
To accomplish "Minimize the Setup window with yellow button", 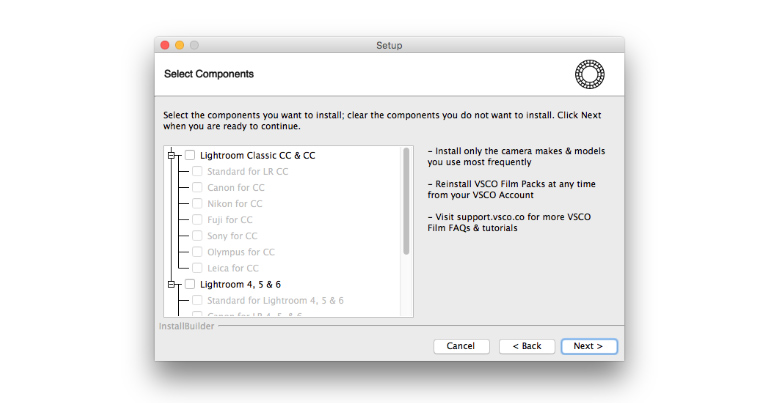I will [180, 45].
